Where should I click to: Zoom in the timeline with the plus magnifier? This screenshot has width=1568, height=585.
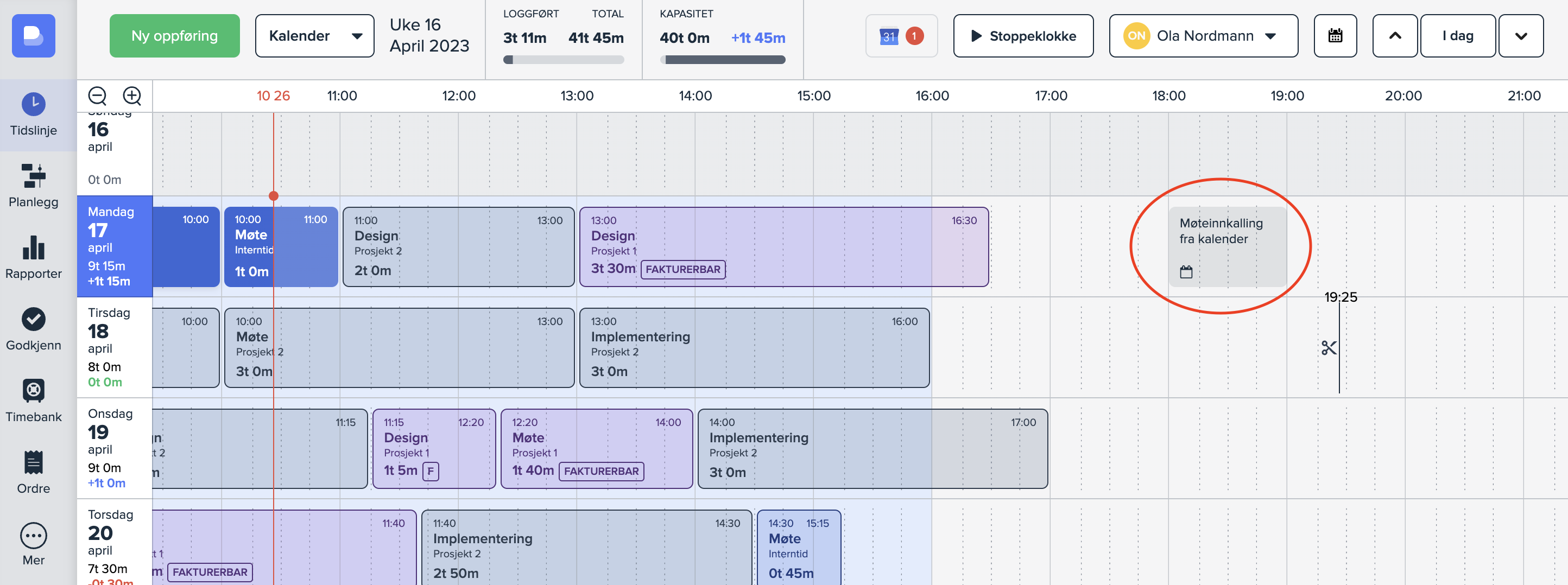point(132,96)
